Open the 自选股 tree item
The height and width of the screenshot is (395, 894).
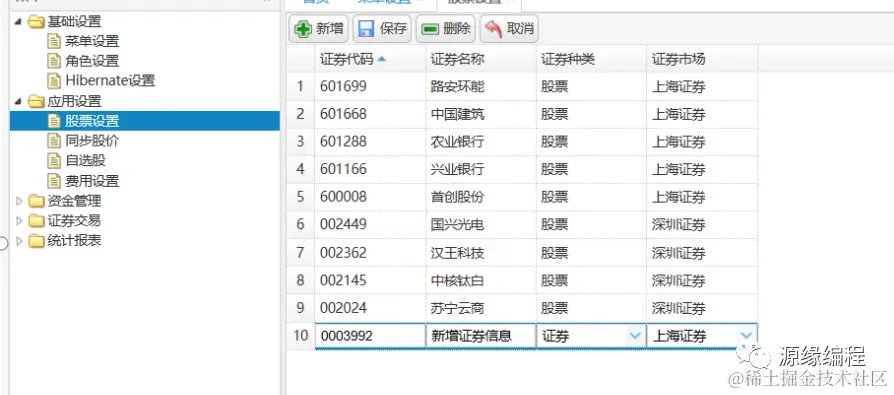pos(85,161)
